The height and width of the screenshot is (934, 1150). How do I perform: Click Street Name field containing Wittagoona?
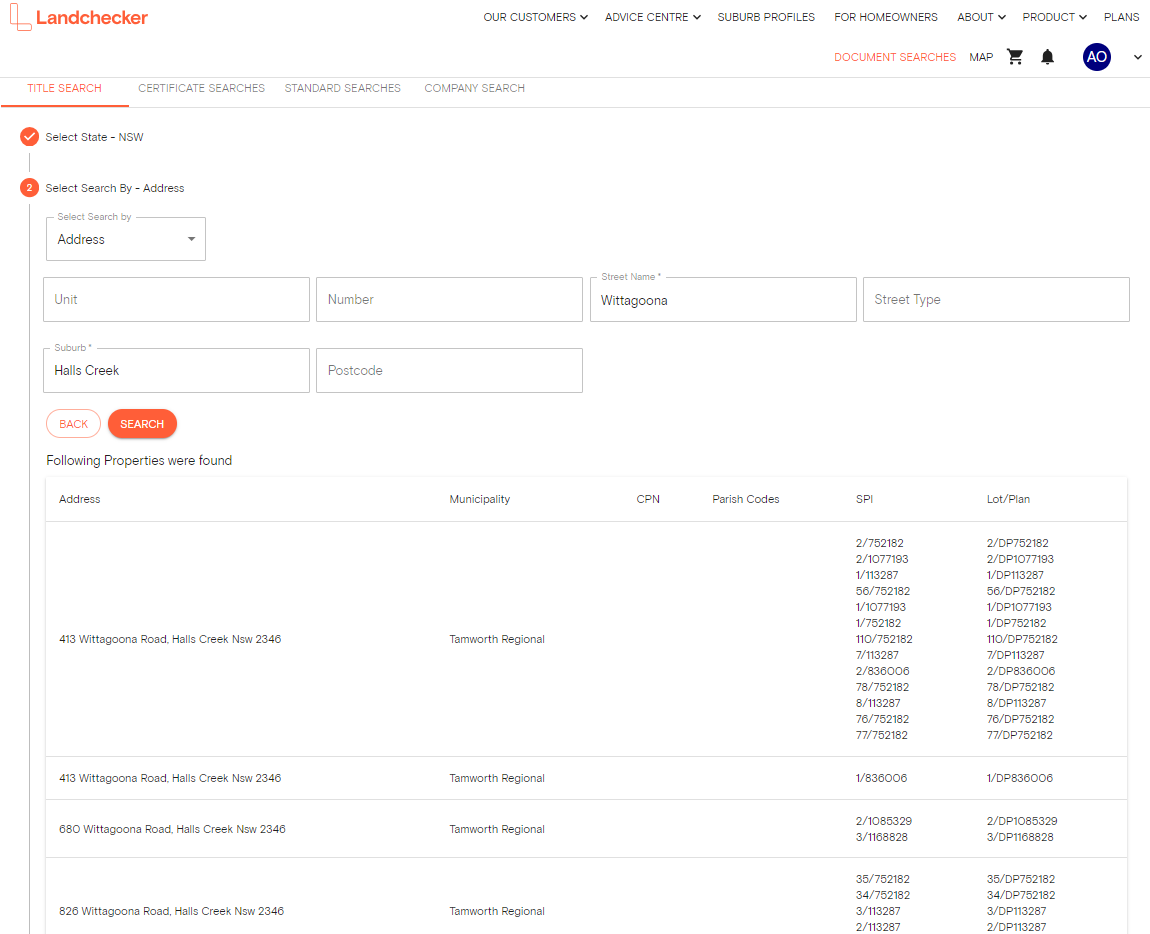coord(723,299)
